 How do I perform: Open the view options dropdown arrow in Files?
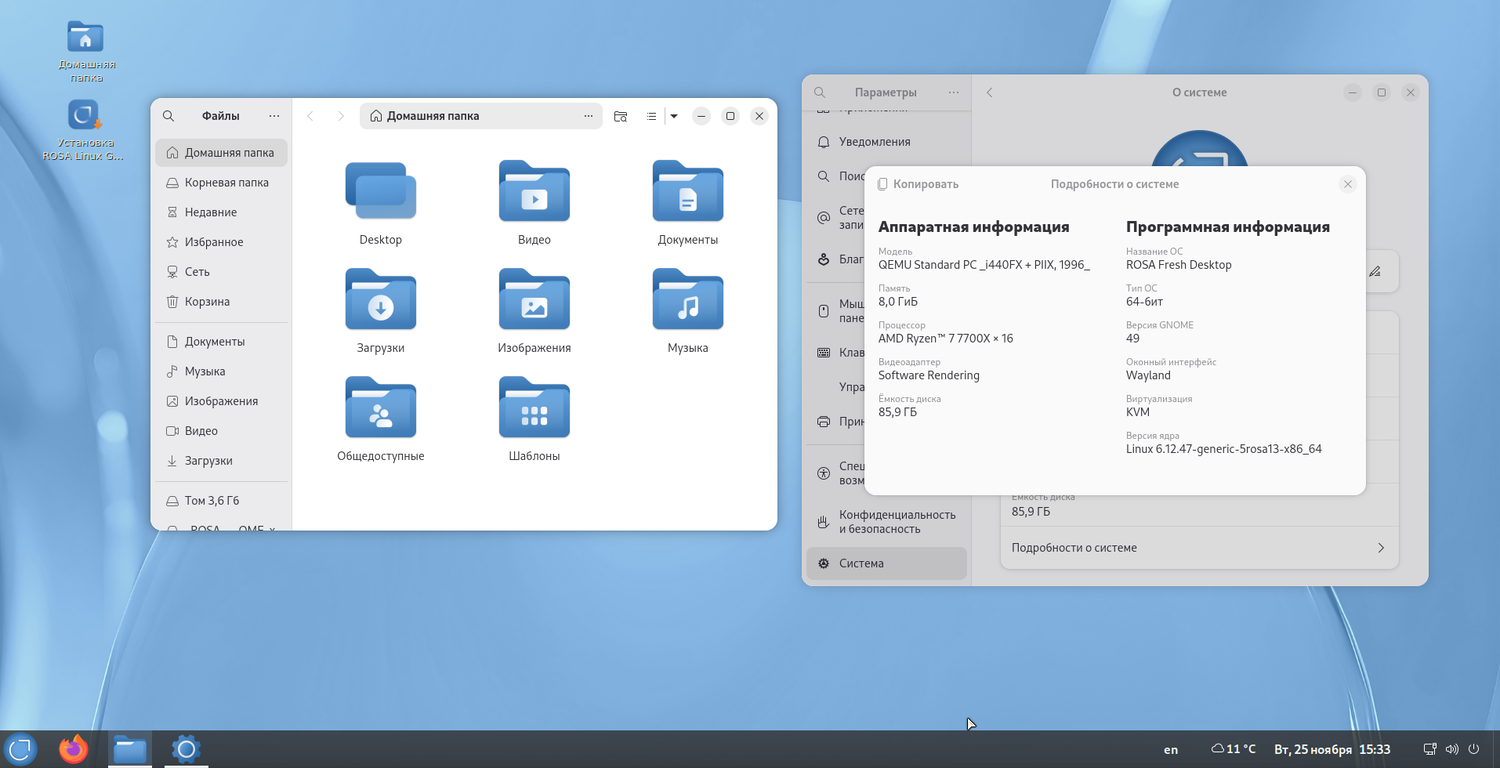coord(674,116)
